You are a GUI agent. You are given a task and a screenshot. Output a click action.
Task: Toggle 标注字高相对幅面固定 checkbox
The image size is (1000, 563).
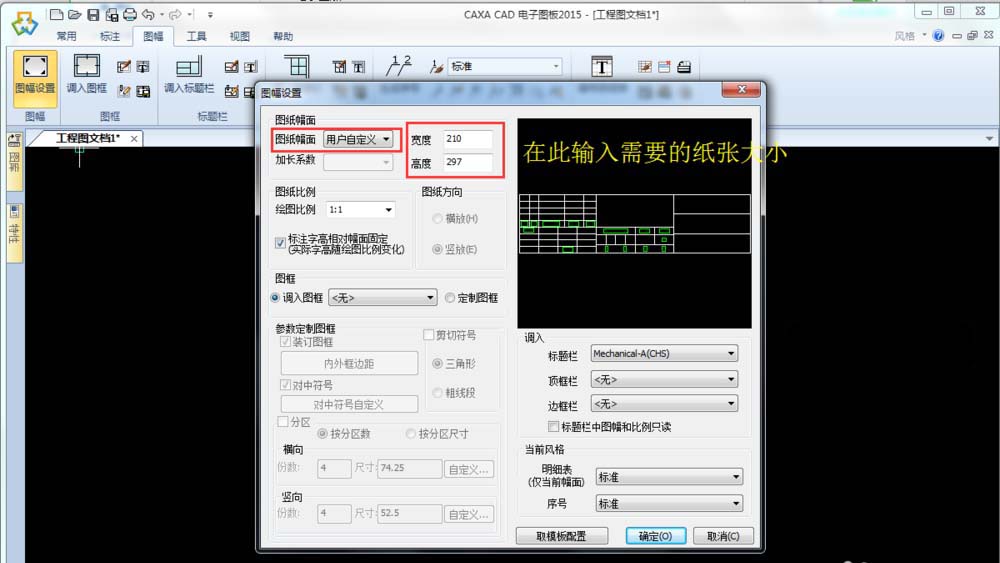click(280, 243)
